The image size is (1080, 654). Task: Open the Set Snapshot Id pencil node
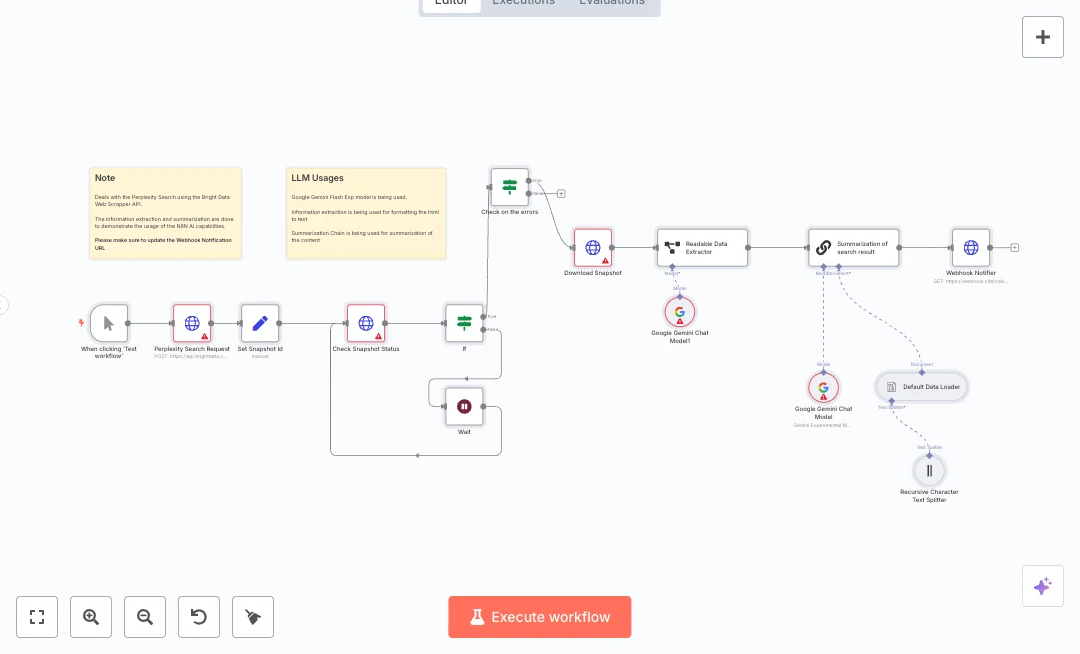coord(260,323)
